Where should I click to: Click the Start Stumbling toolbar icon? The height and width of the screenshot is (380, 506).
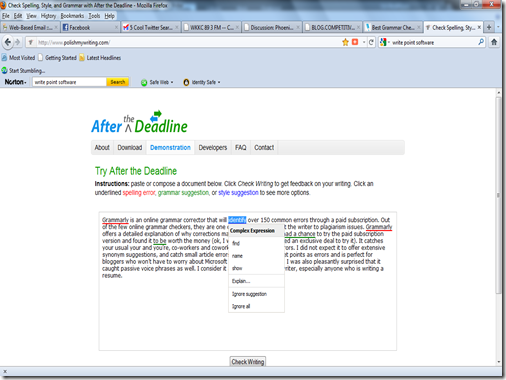tap(4, 70)
